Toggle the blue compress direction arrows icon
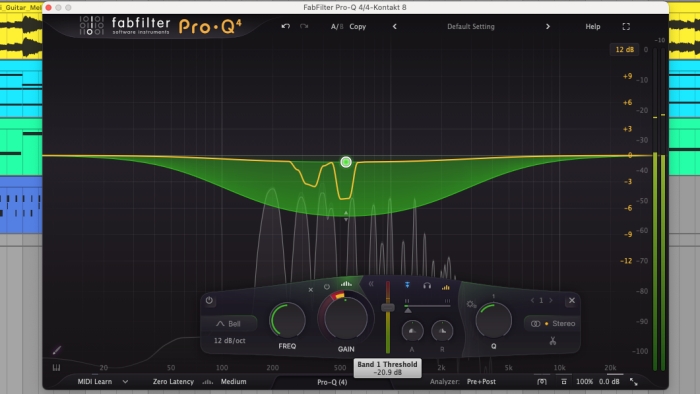This screenshot has height=394, width=700. point(407,285)
